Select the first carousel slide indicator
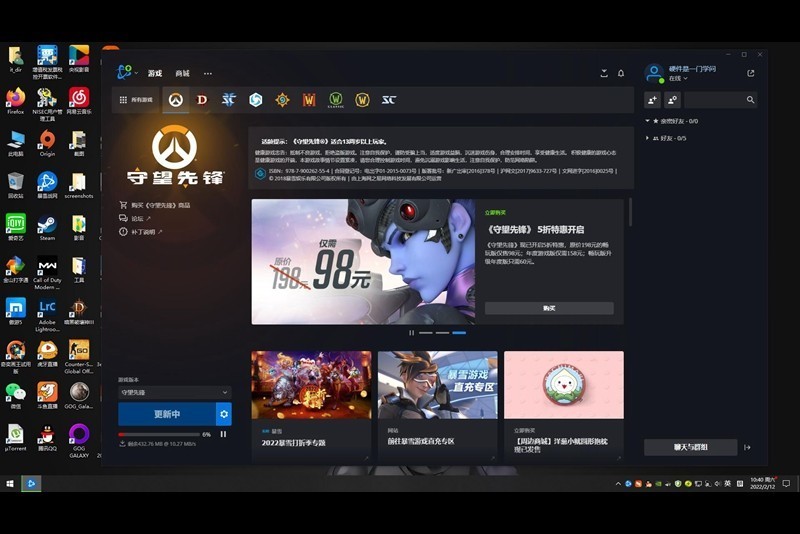The height and width of the screenshot is (534, 800). tap(426, 333)
